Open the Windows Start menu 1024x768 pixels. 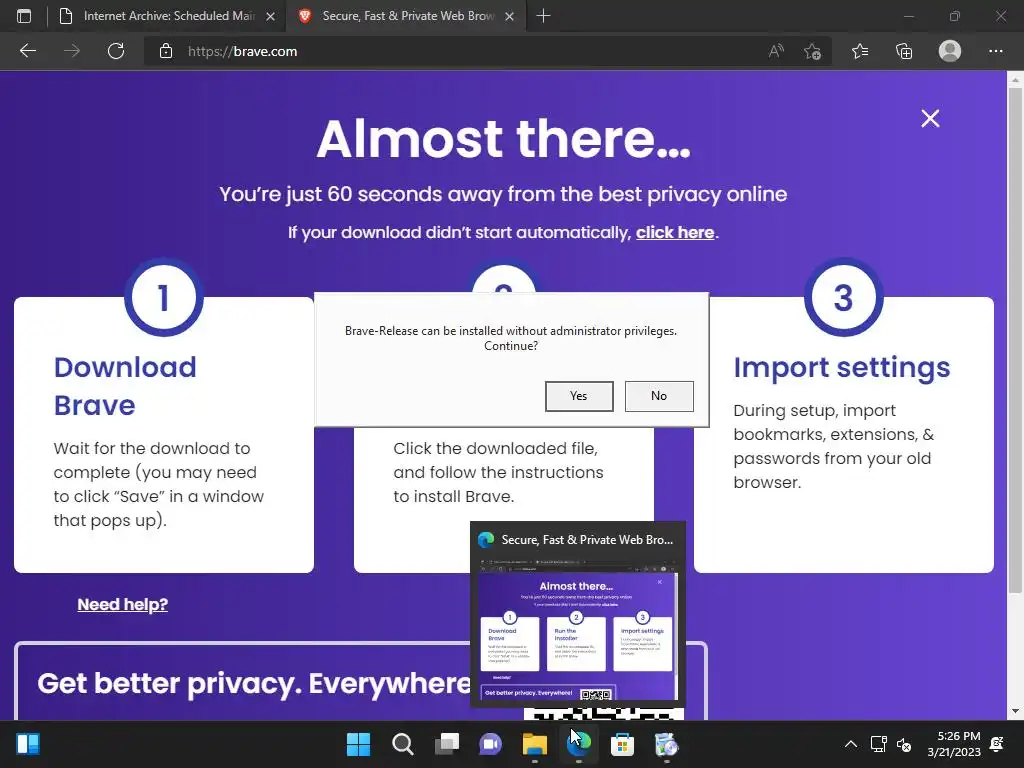358,744
